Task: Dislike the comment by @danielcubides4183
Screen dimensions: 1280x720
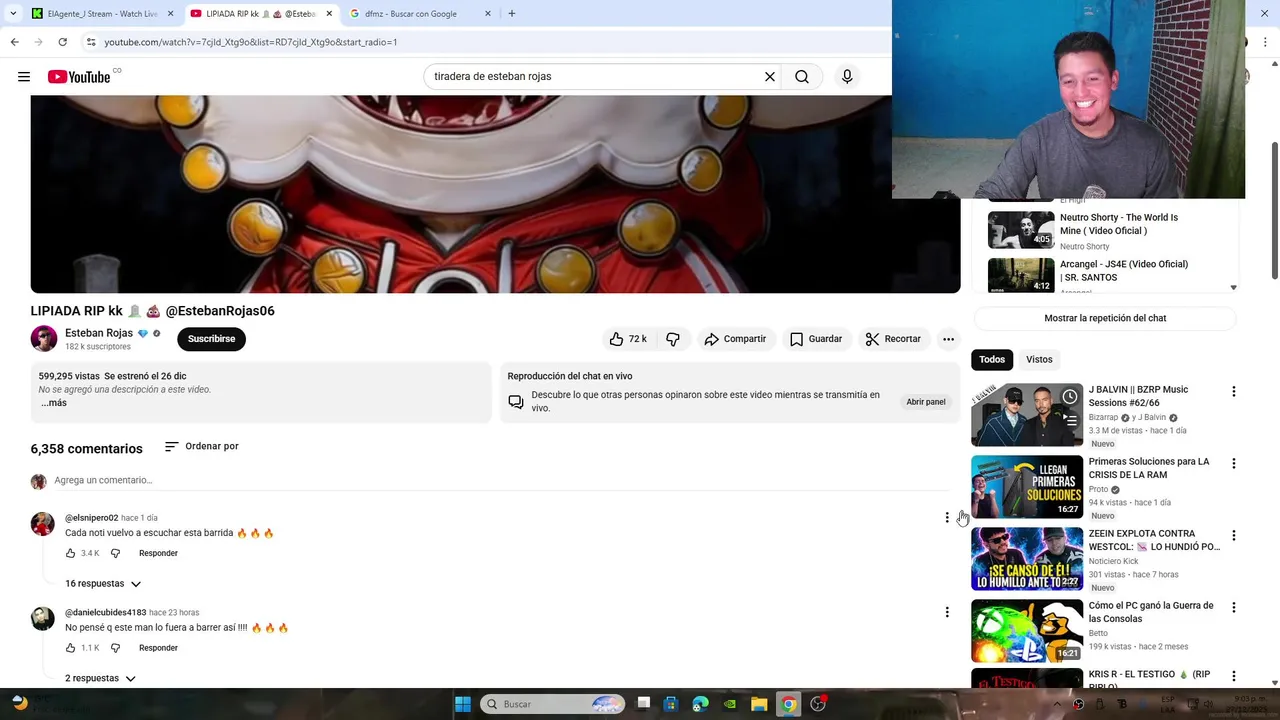Action: pos(115,648)
